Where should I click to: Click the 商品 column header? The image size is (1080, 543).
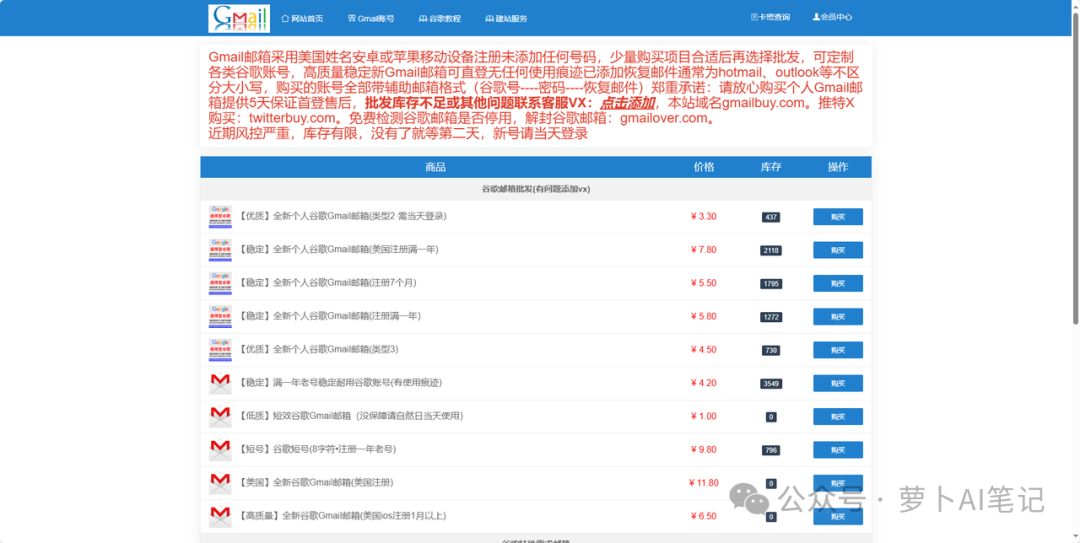click(435, 167)
